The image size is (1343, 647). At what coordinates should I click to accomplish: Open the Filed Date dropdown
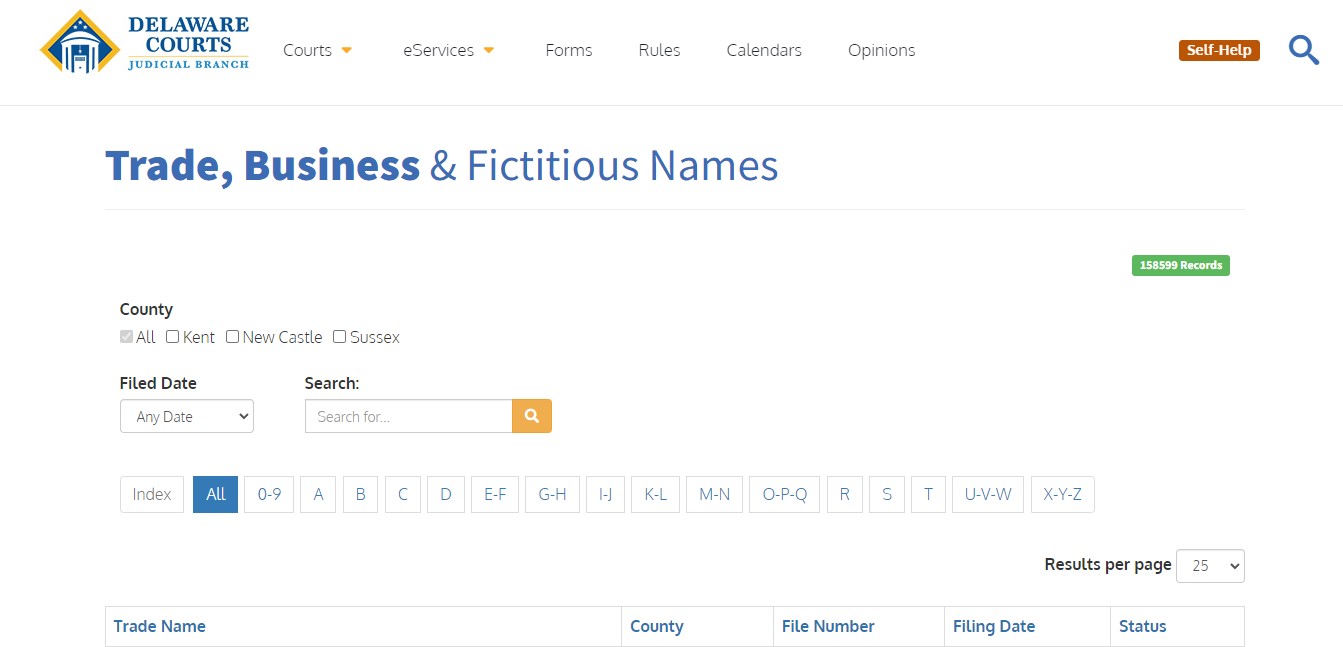click(x=186, y=415)
